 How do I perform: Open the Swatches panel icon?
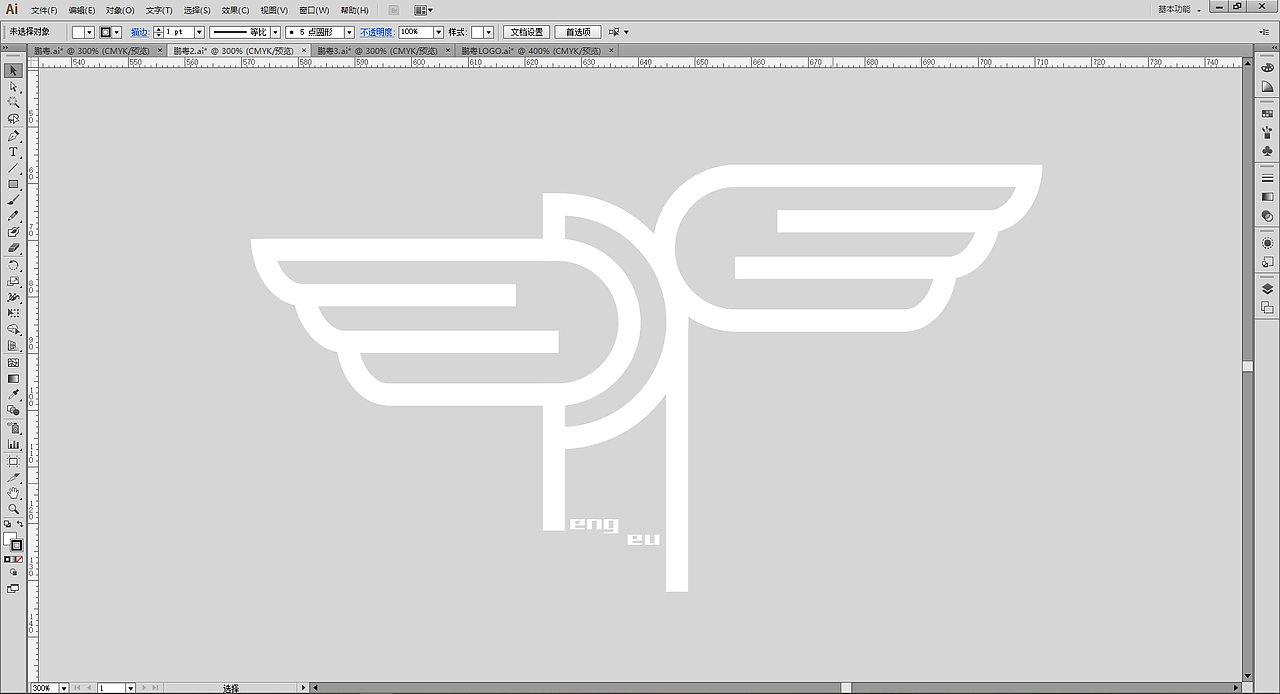(x=1267, y=114)
